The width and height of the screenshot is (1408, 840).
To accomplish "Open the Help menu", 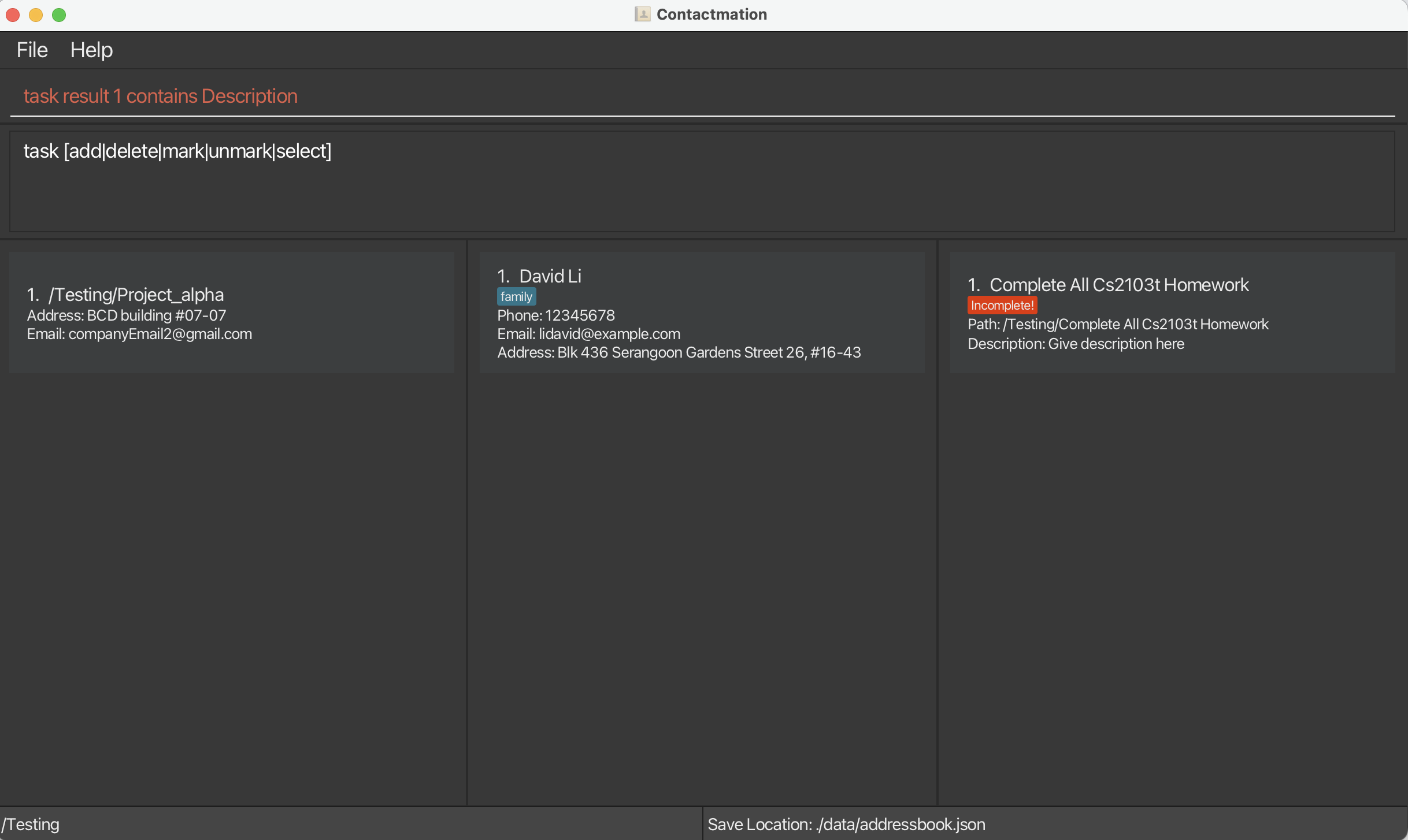I will click(x=91, y=50).
